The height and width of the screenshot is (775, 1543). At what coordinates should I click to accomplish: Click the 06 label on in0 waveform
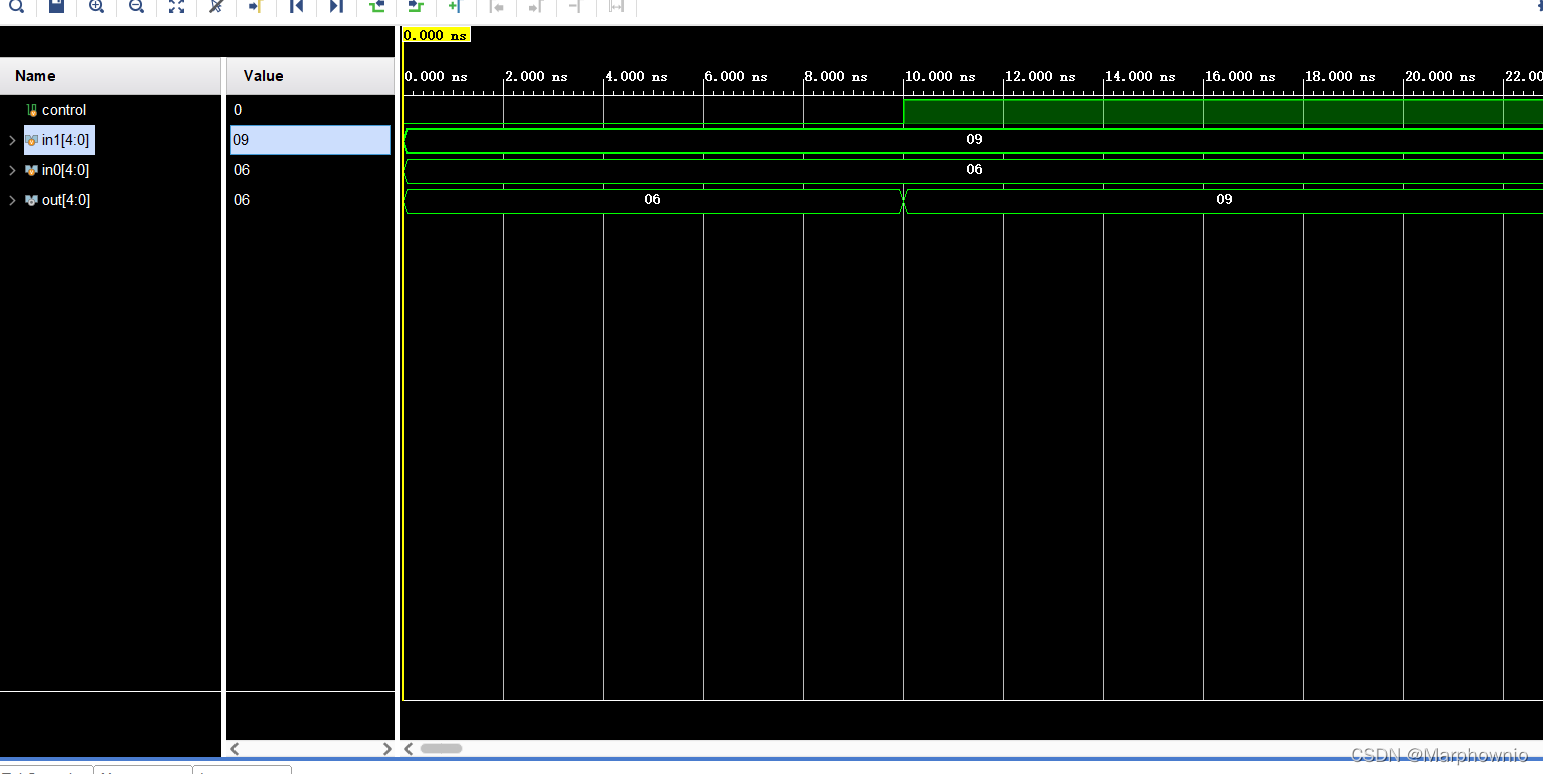tap(974, 170)
